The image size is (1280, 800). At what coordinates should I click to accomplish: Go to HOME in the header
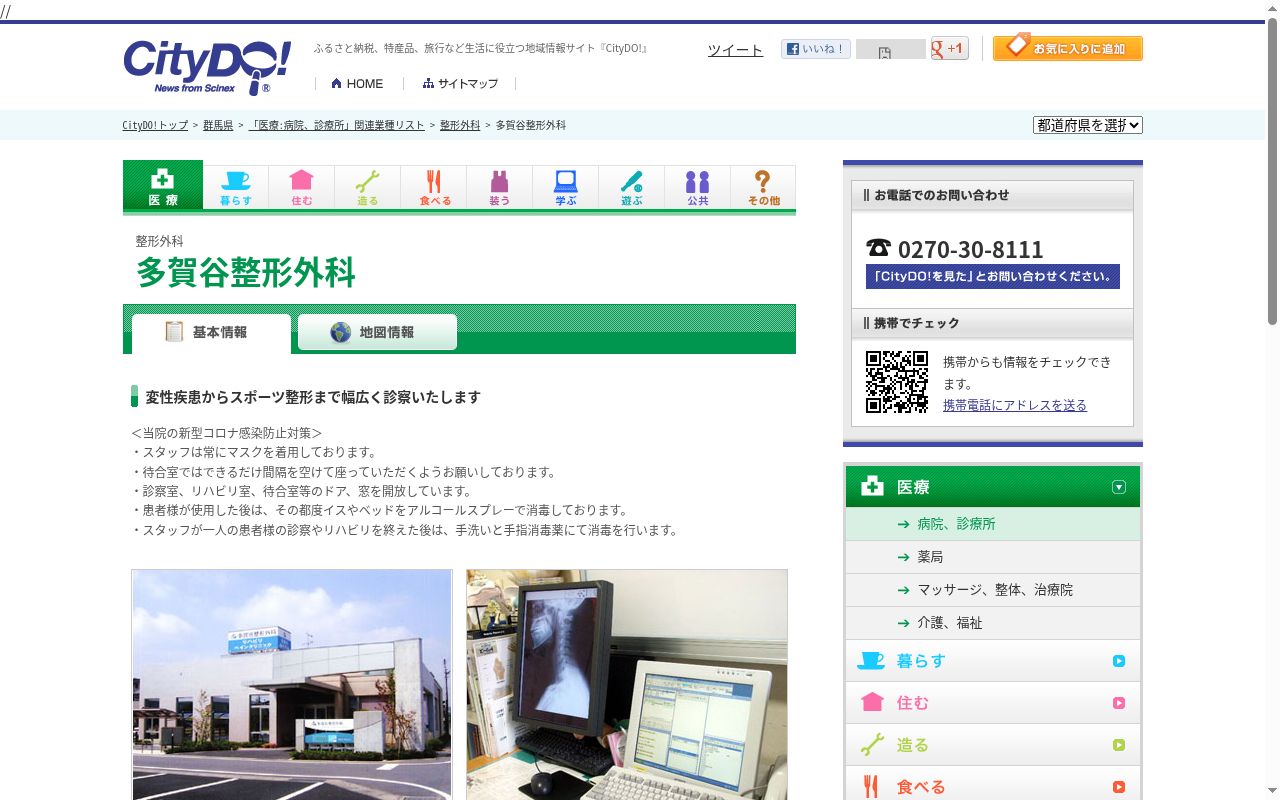tap(357, 84)
